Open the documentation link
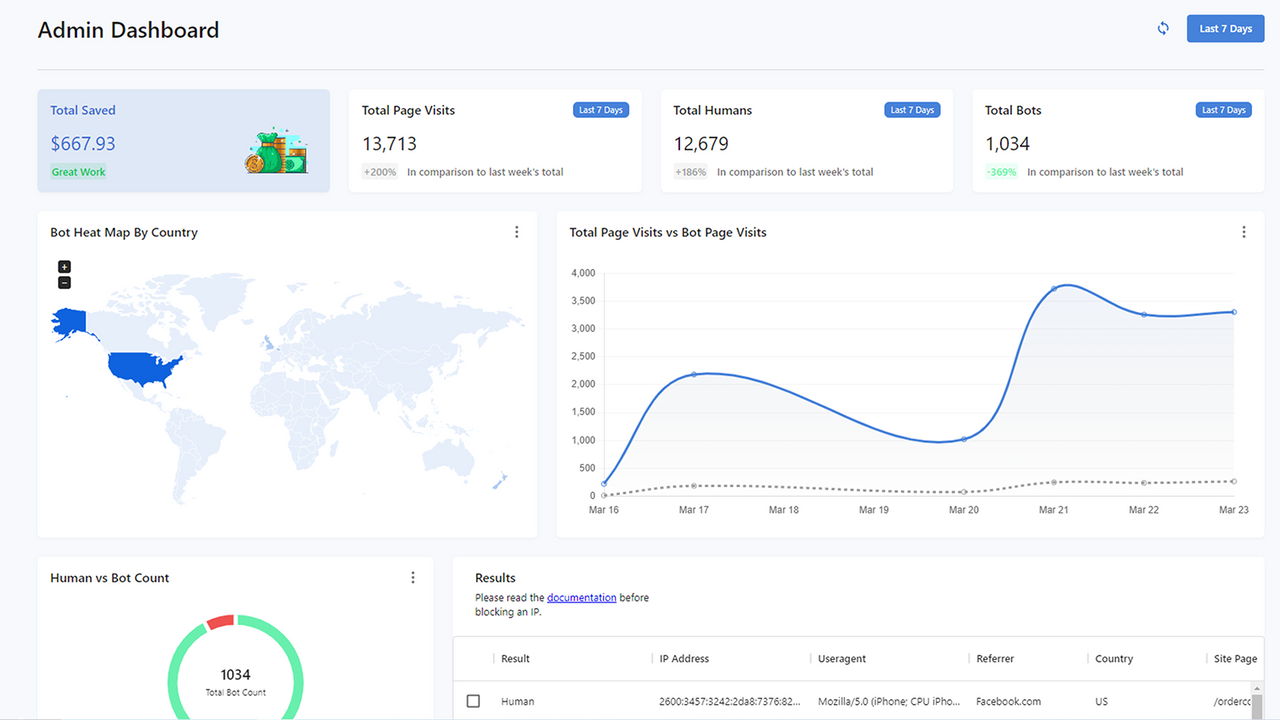 coord(582,597)
